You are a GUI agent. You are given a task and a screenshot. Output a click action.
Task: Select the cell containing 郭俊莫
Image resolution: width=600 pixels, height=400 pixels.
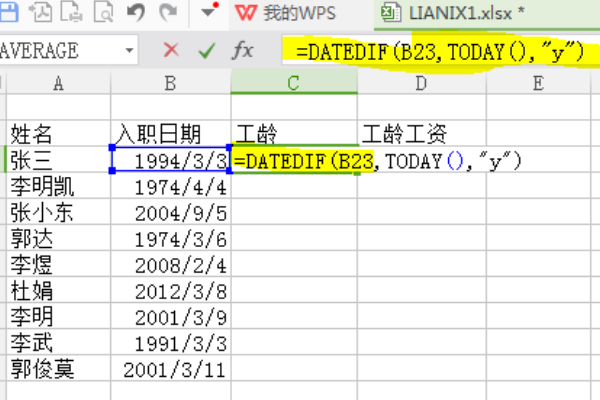(x=58, y=368)
